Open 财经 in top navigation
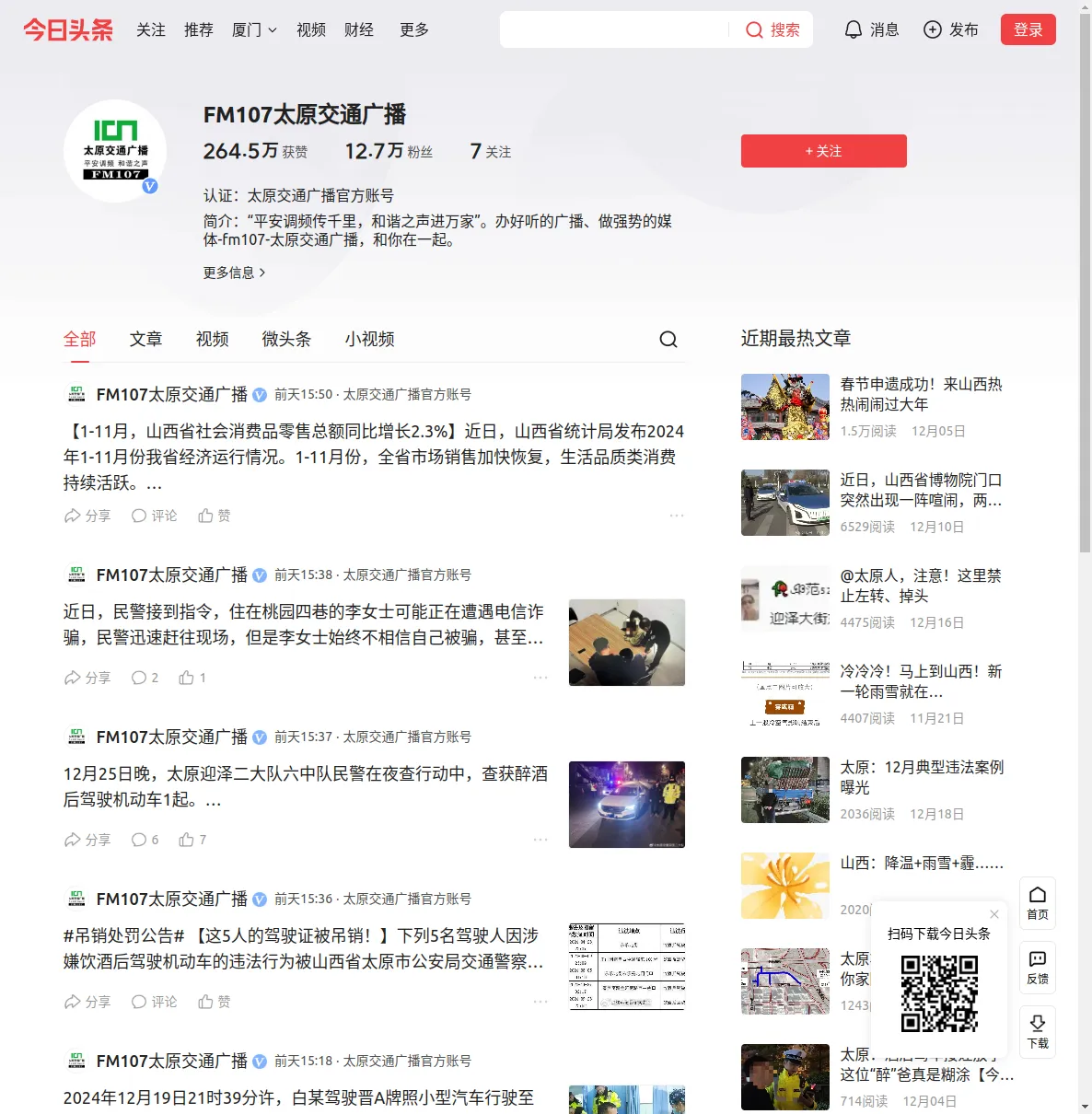This screenshot has width=1092, height=1114. 359,30
